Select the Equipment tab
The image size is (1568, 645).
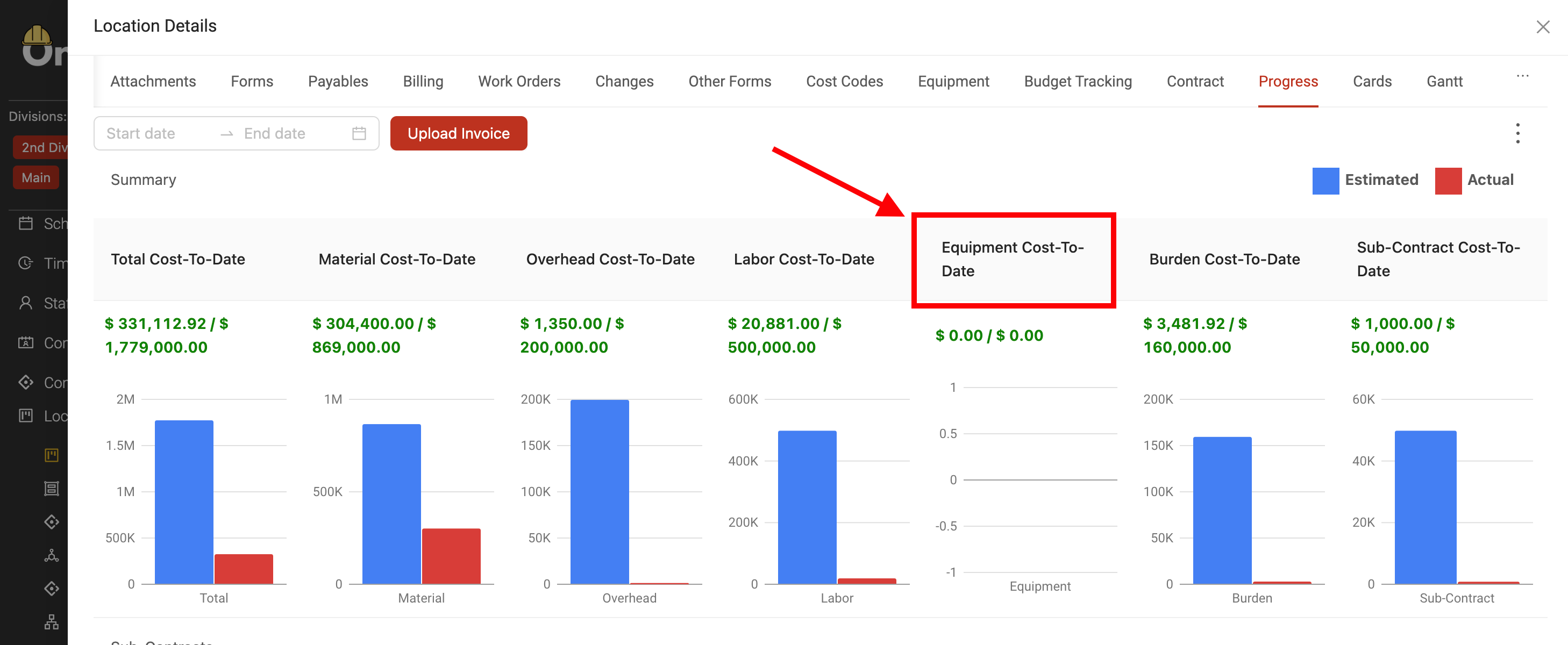953,82
